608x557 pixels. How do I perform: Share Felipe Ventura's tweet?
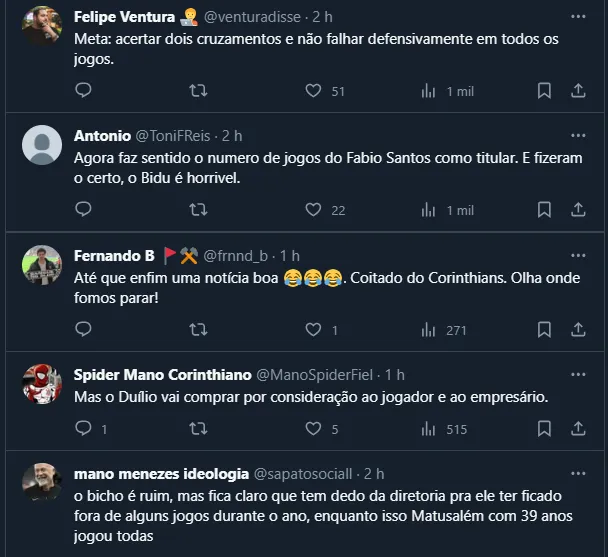[577, 90]
